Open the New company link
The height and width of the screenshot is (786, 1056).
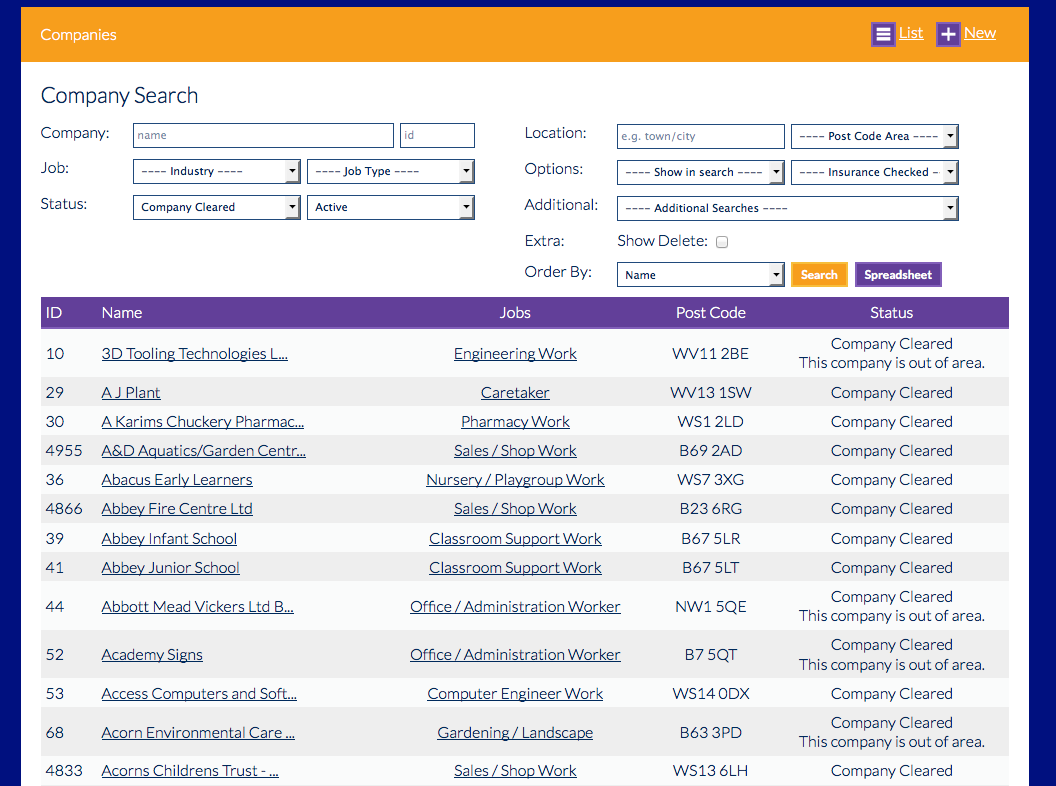pos(980,33)
